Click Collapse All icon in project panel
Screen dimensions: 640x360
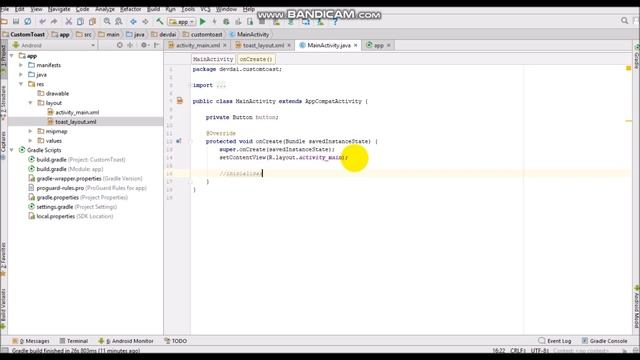[x=130, y=45]
